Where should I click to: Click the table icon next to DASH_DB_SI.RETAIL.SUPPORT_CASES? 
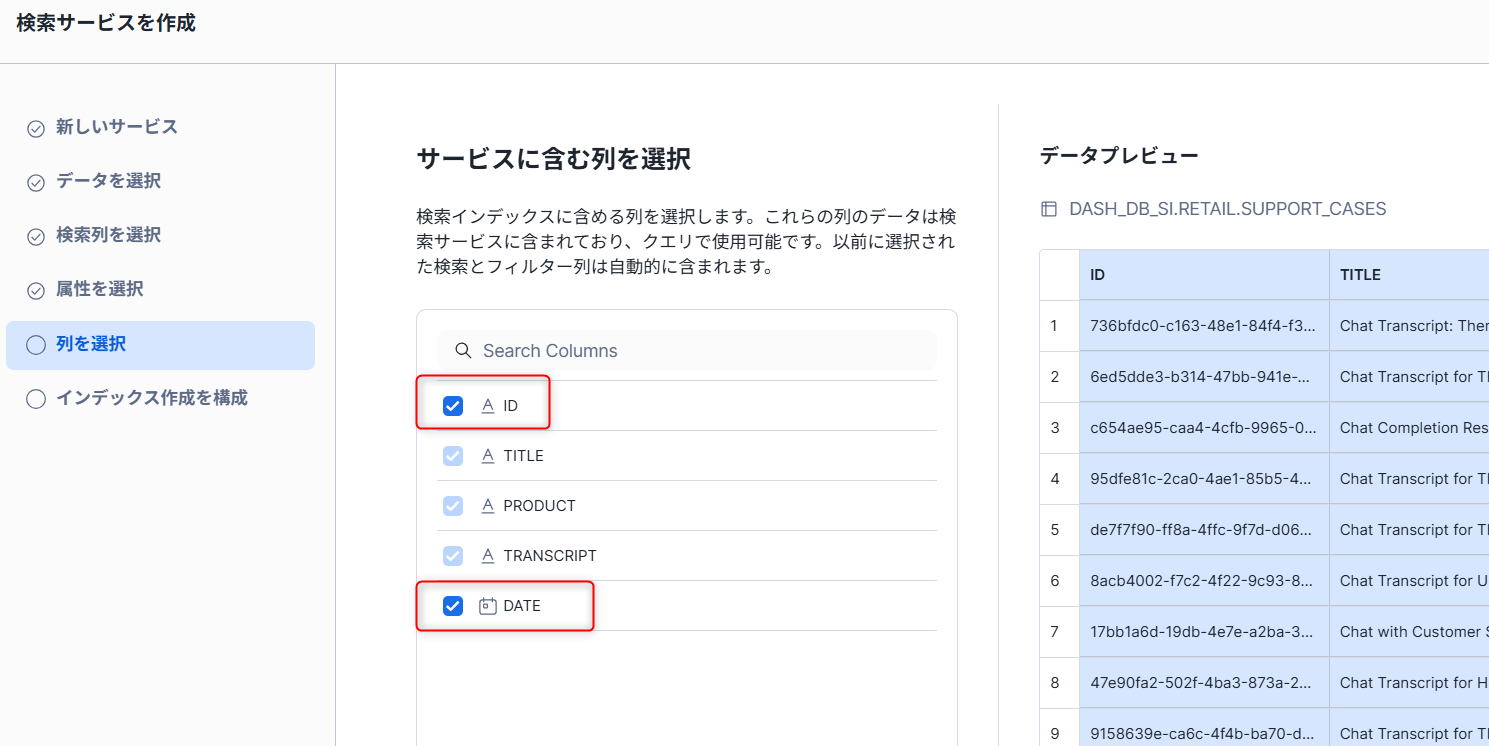(1049, 209)
